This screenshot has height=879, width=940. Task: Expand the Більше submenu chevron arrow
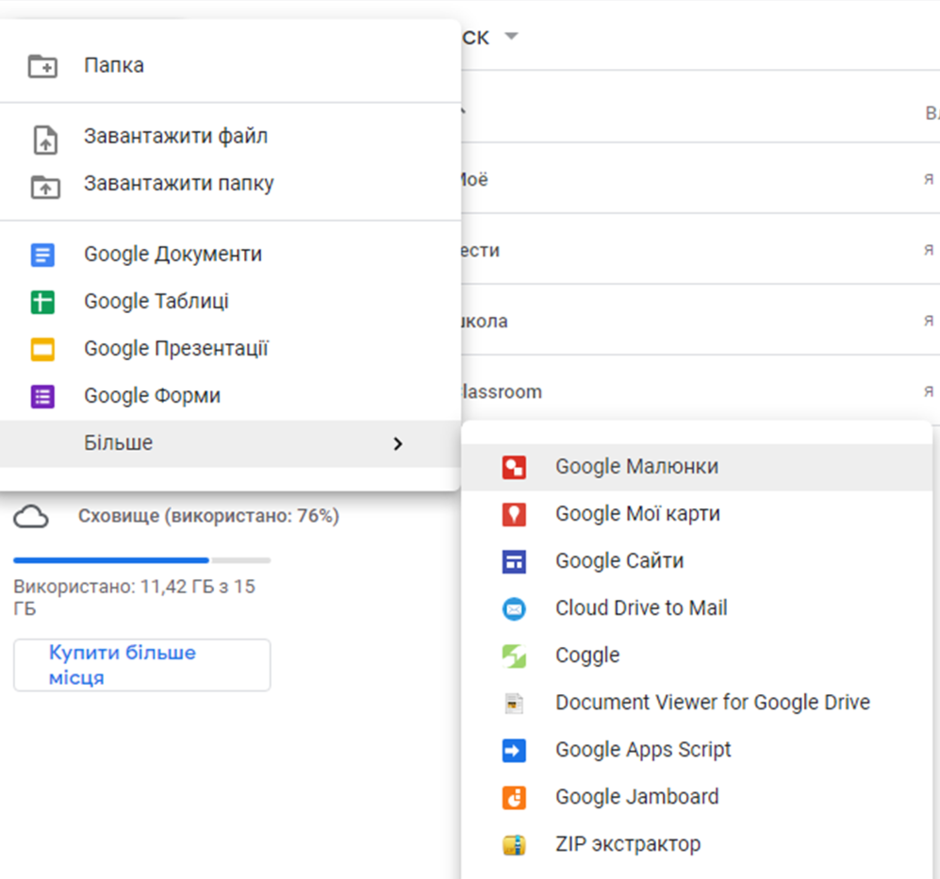pyautogui.click(x=397, y=444)
